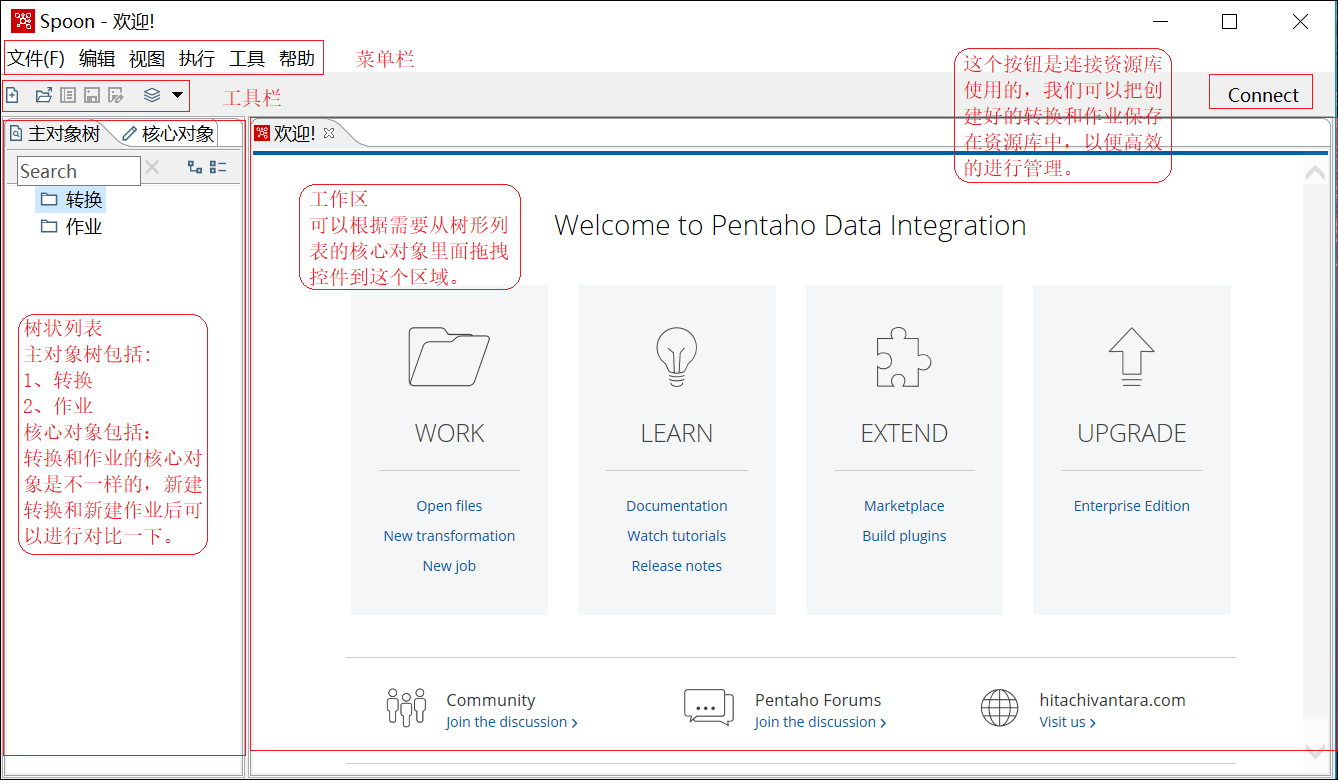Click the Community people icon

[406, 707]
